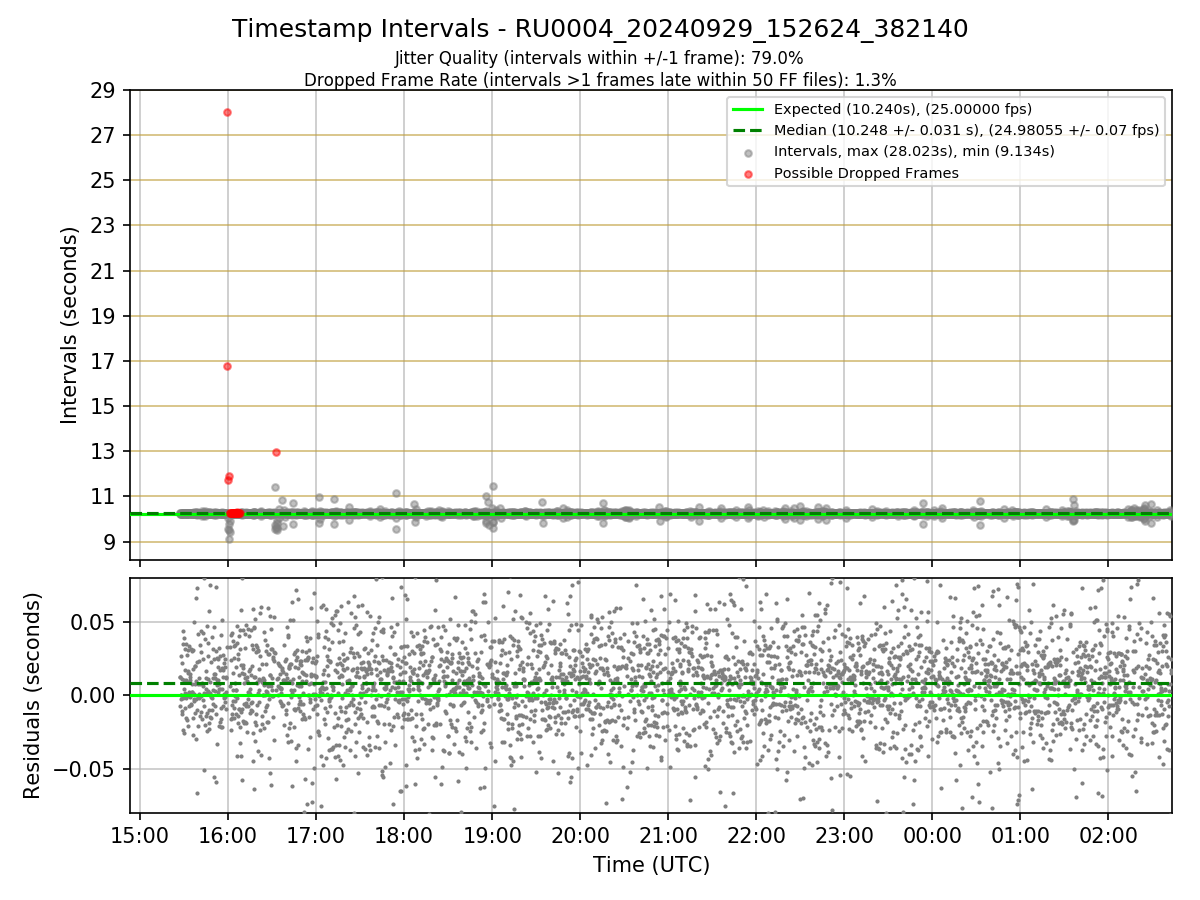
Task: Click the "01:00" tick label on the time axis
Action: tap(1020, 834)
